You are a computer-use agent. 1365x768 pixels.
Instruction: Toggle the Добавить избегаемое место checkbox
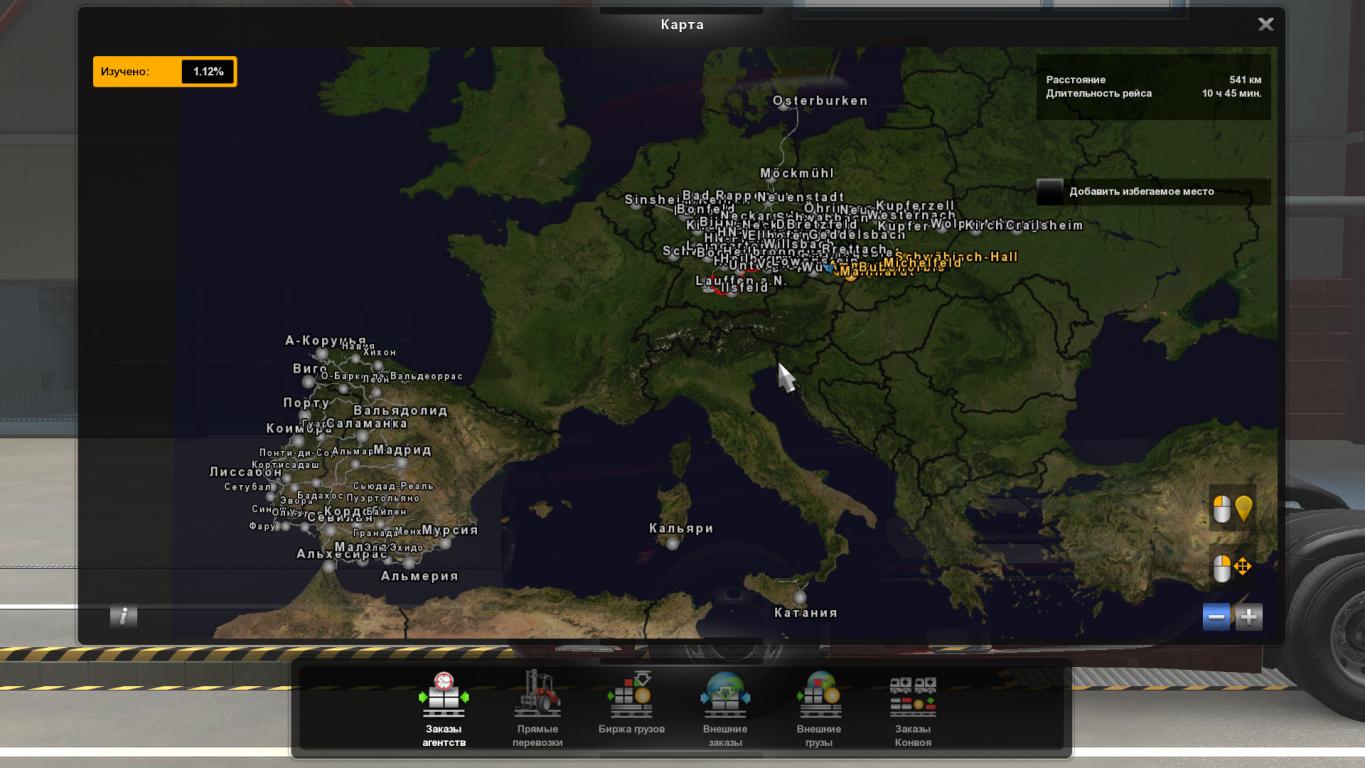1049,191
